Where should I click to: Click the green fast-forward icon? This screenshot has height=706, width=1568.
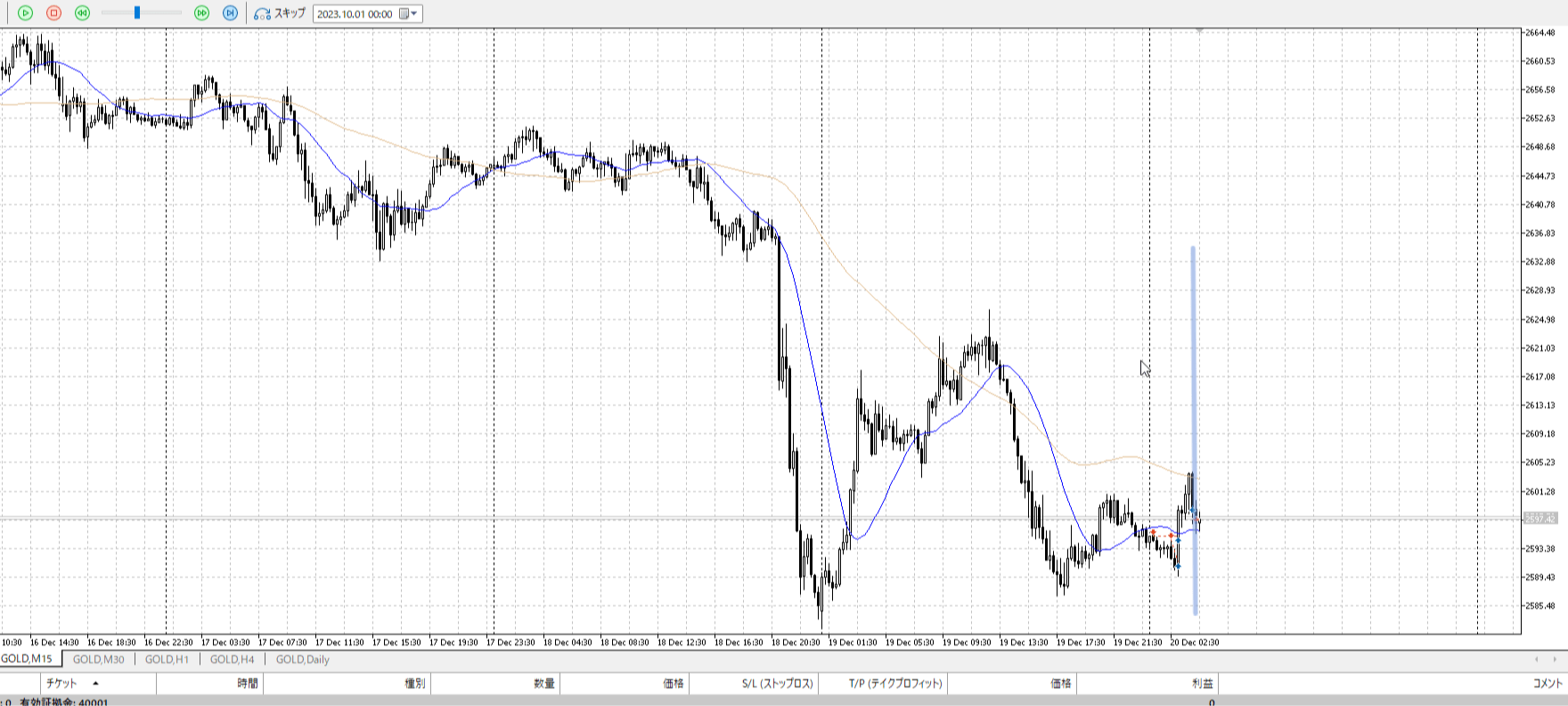click(201, 13)
